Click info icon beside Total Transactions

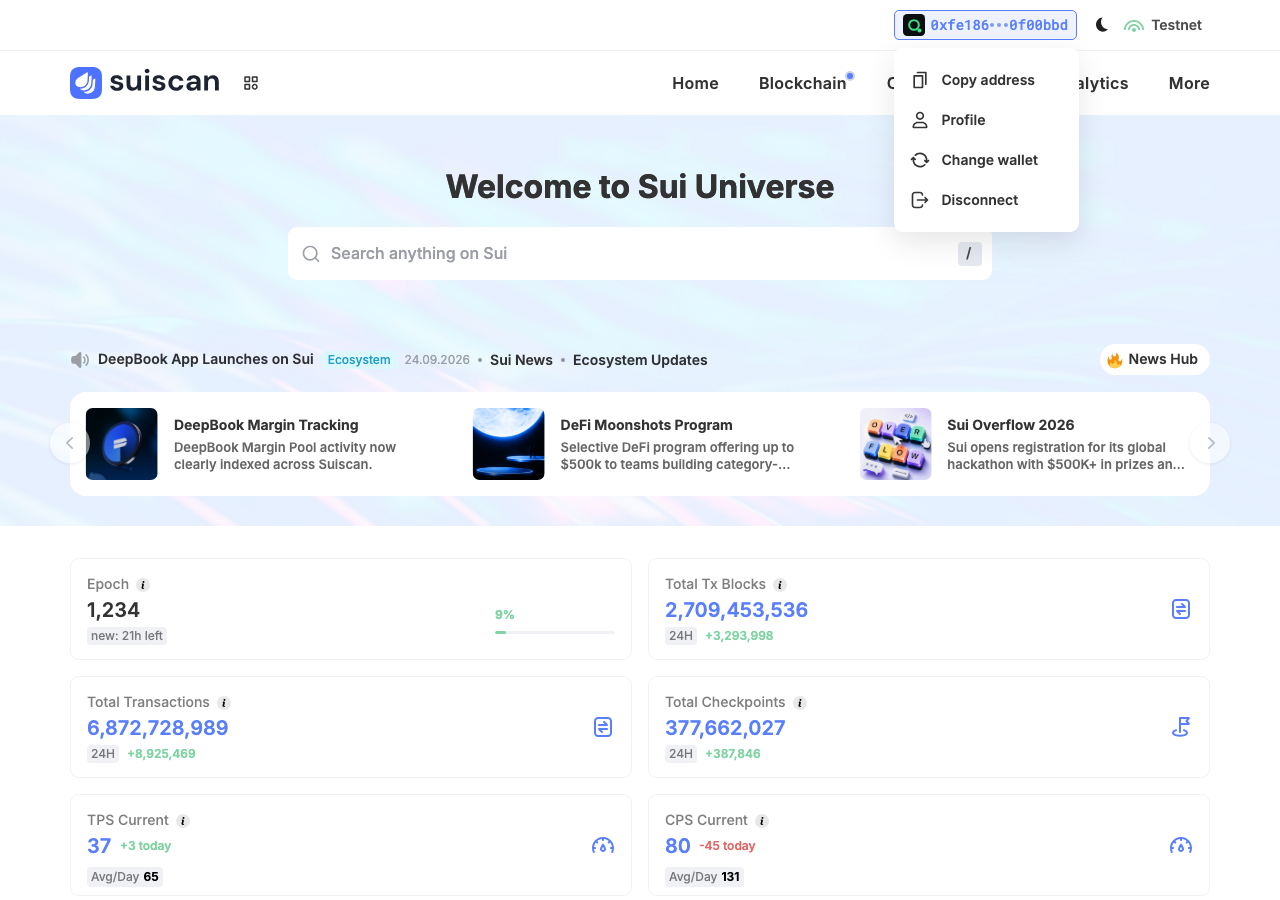224,703
